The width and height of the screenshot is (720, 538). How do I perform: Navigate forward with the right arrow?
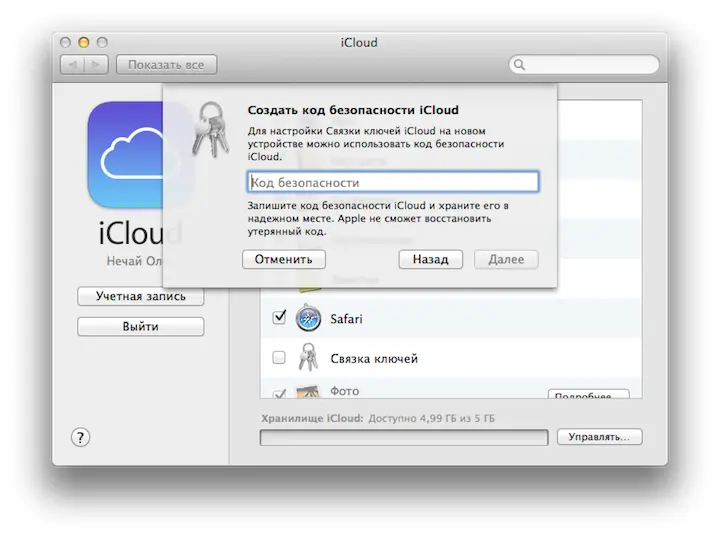click(96, 65)
